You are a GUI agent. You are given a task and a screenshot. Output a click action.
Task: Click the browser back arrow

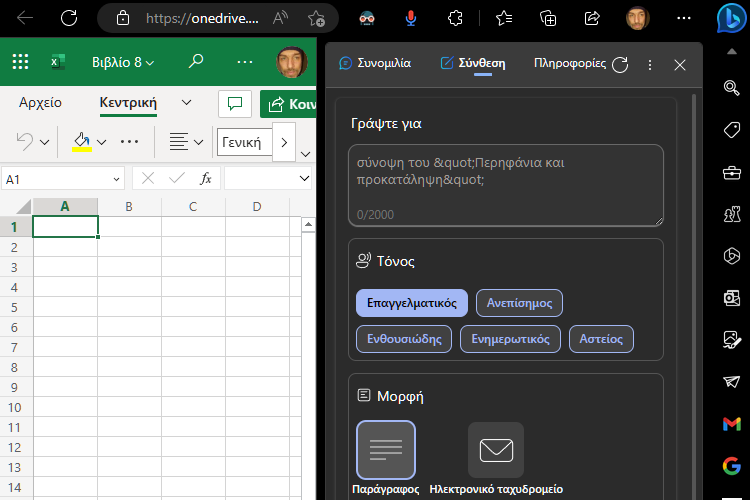pyautogui.click(x=24, y=18)
